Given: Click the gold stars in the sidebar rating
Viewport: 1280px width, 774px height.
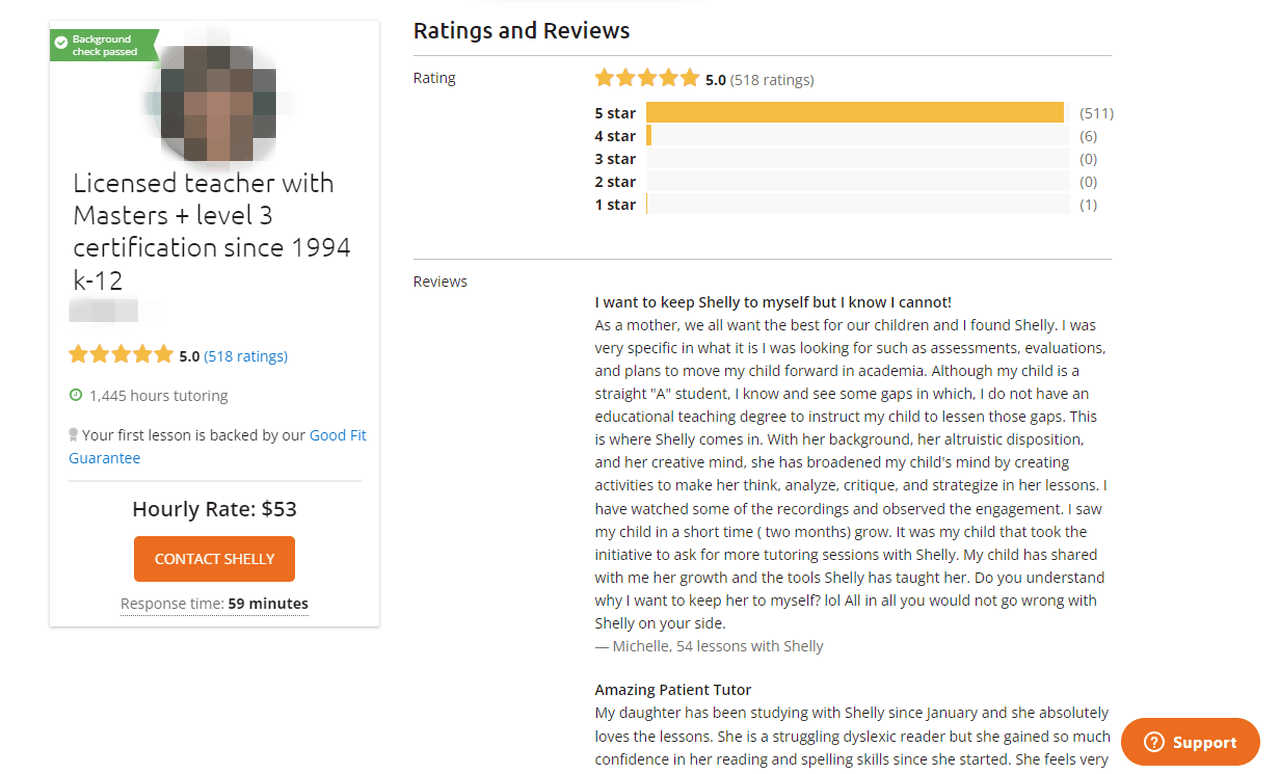Looking at the screenshot, I should [121, 355].
